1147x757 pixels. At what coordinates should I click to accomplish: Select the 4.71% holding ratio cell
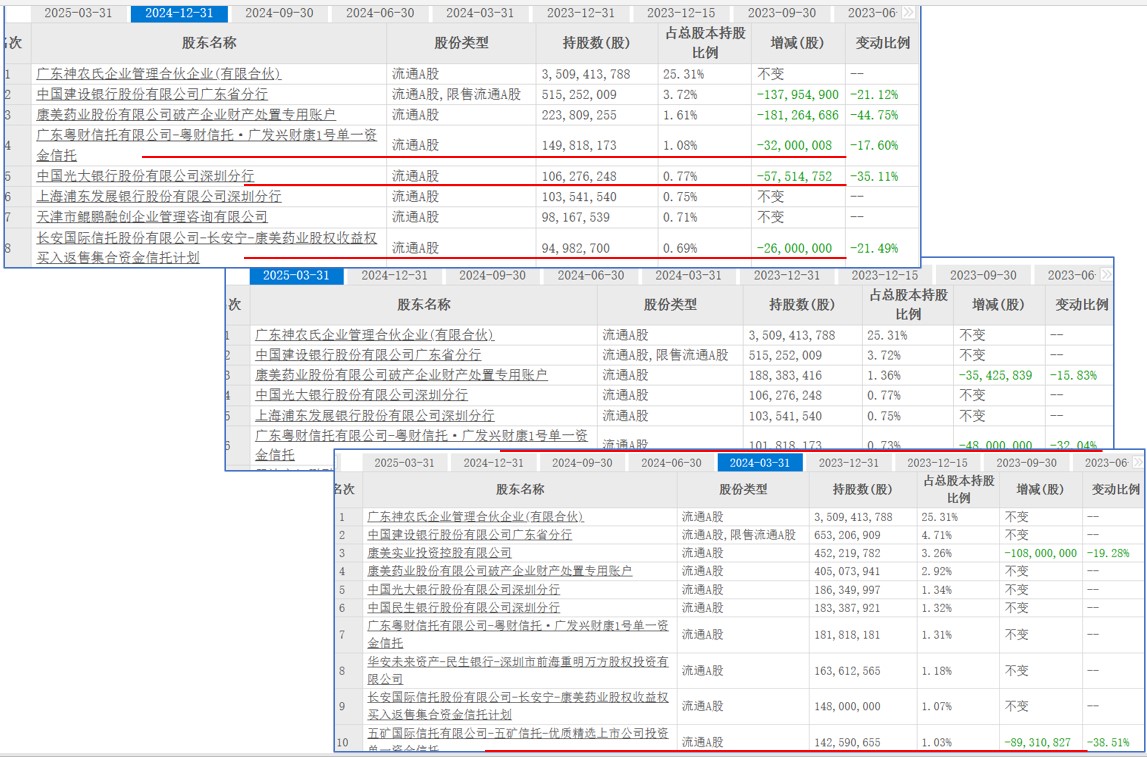point(936,535)
